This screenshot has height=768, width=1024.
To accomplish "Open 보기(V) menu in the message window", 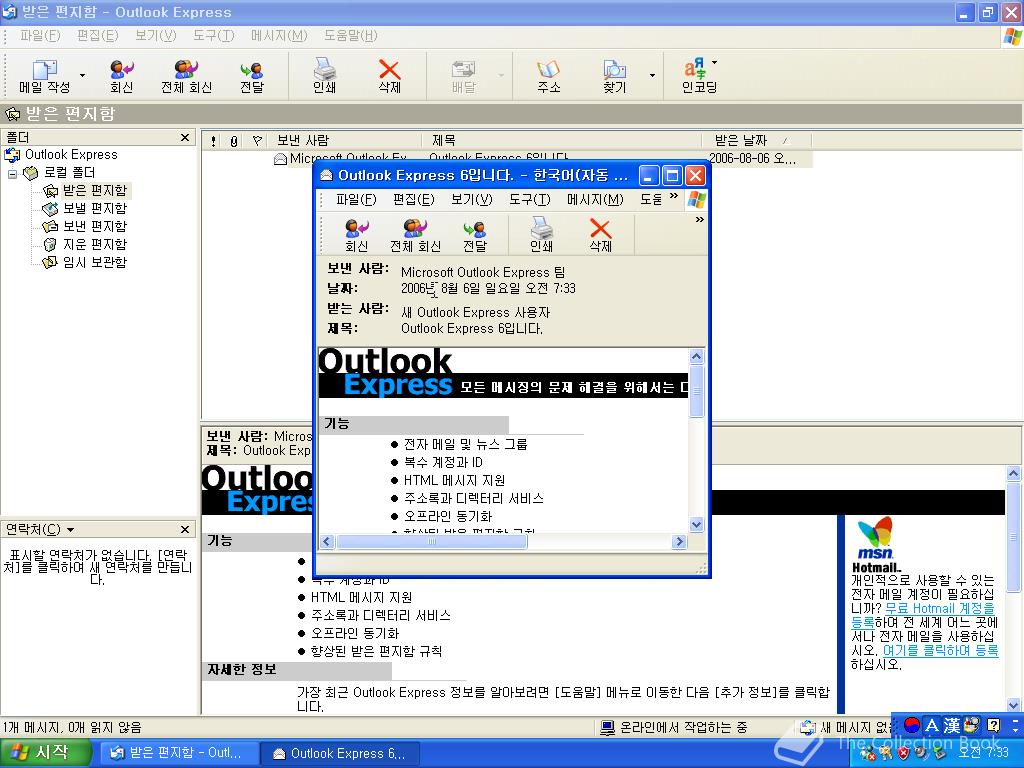I will tap(472, 199).
